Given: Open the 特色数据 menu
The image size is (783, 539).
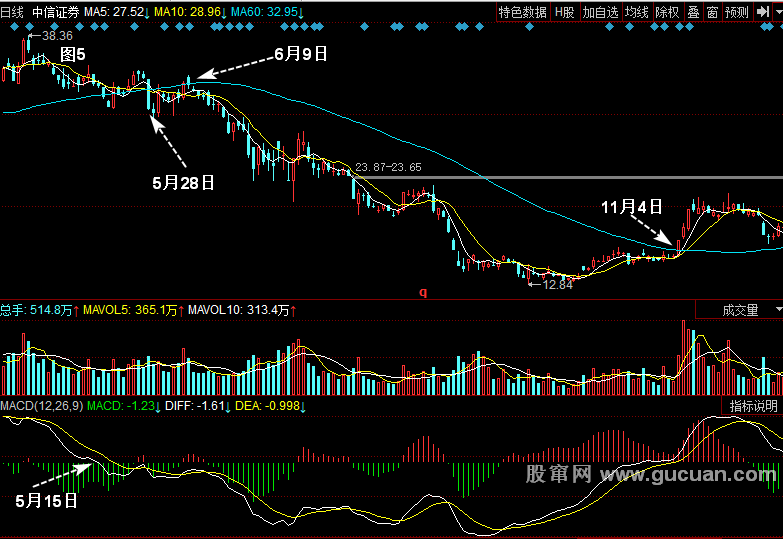Looking at the screenshot, I should coord(523,12).
